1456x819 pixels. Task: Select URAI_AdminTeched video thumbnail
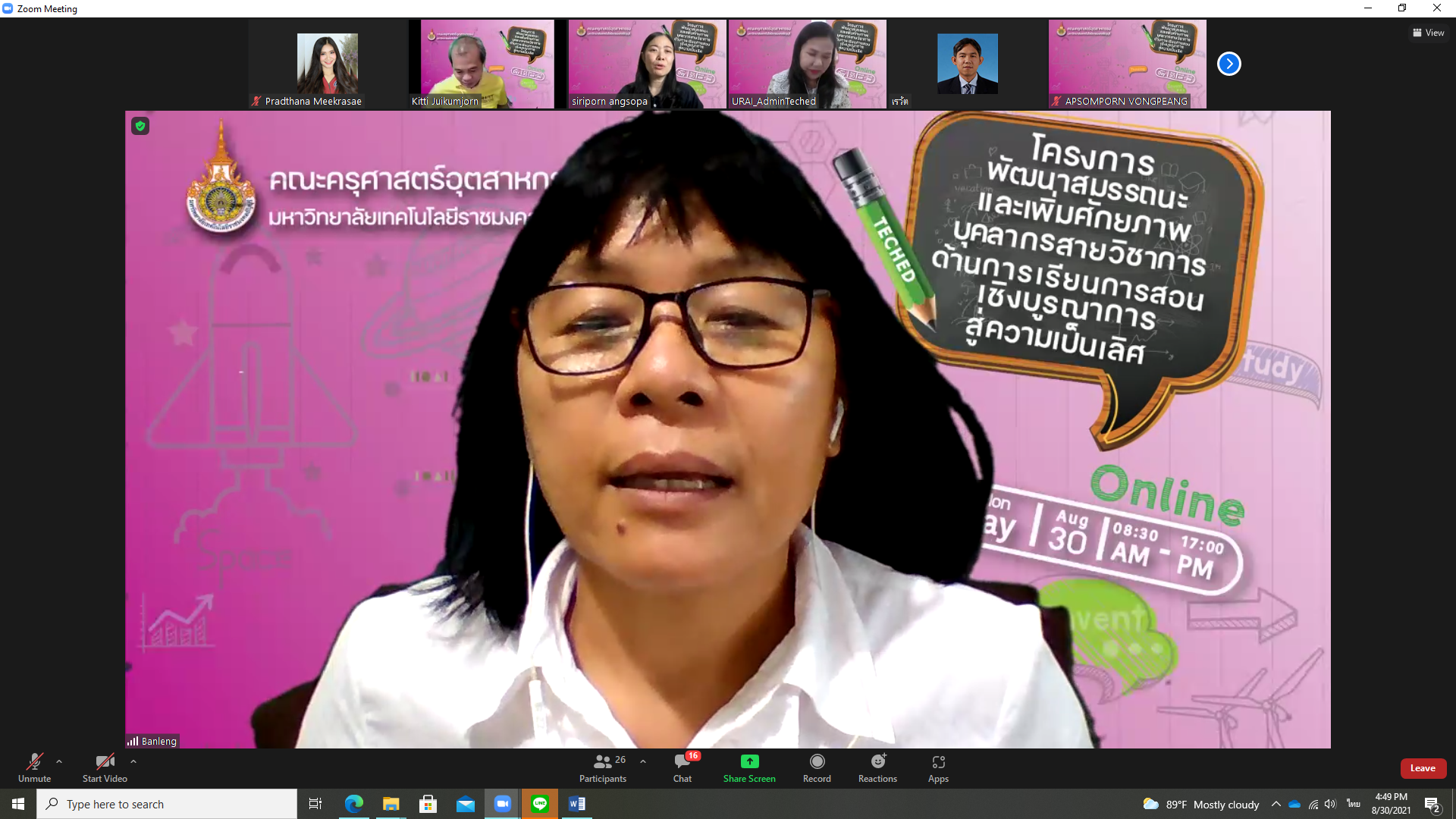(x=807, y=64)
